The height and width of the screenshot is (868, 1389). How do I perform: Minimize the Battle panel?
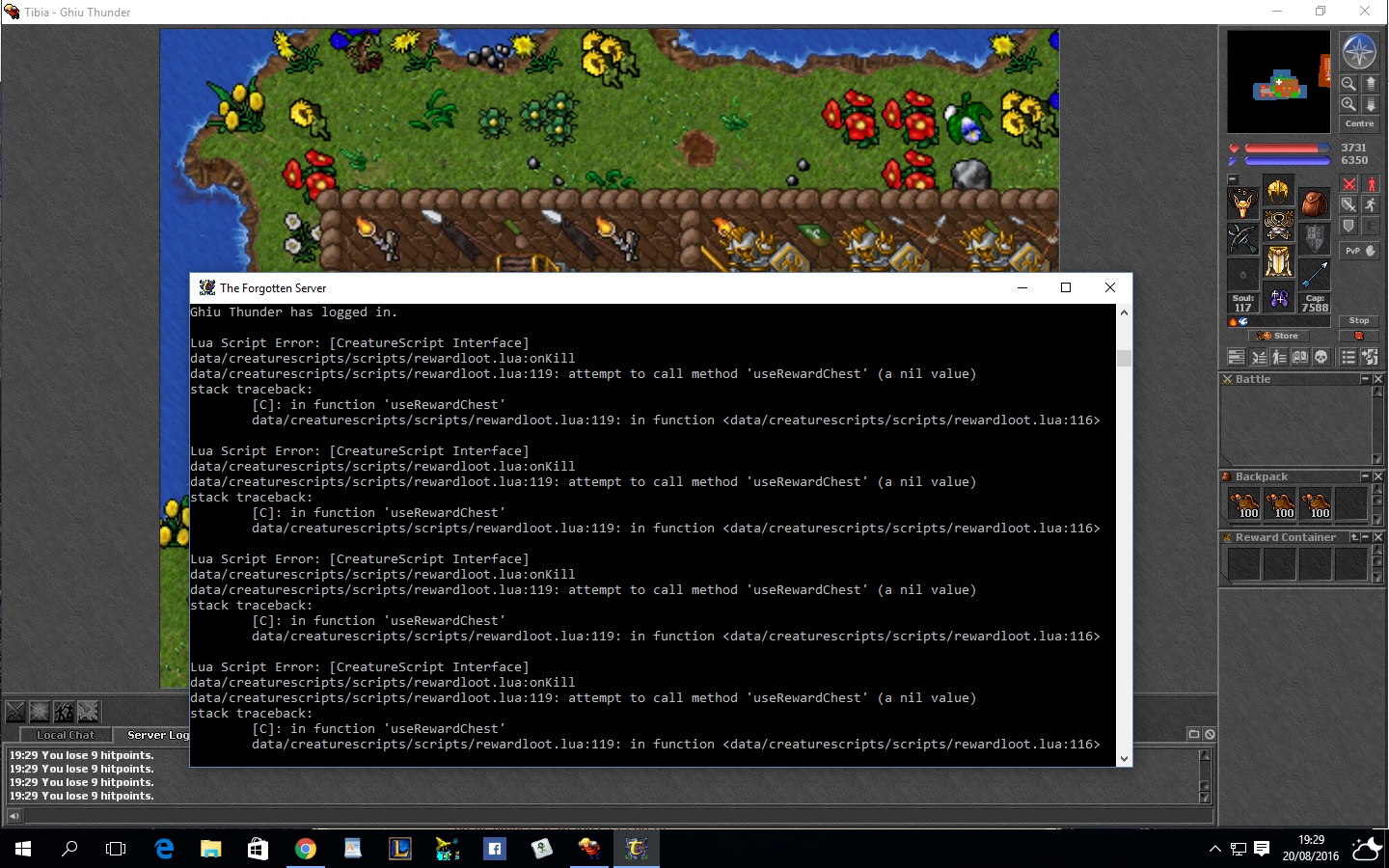click(1365, 379)
